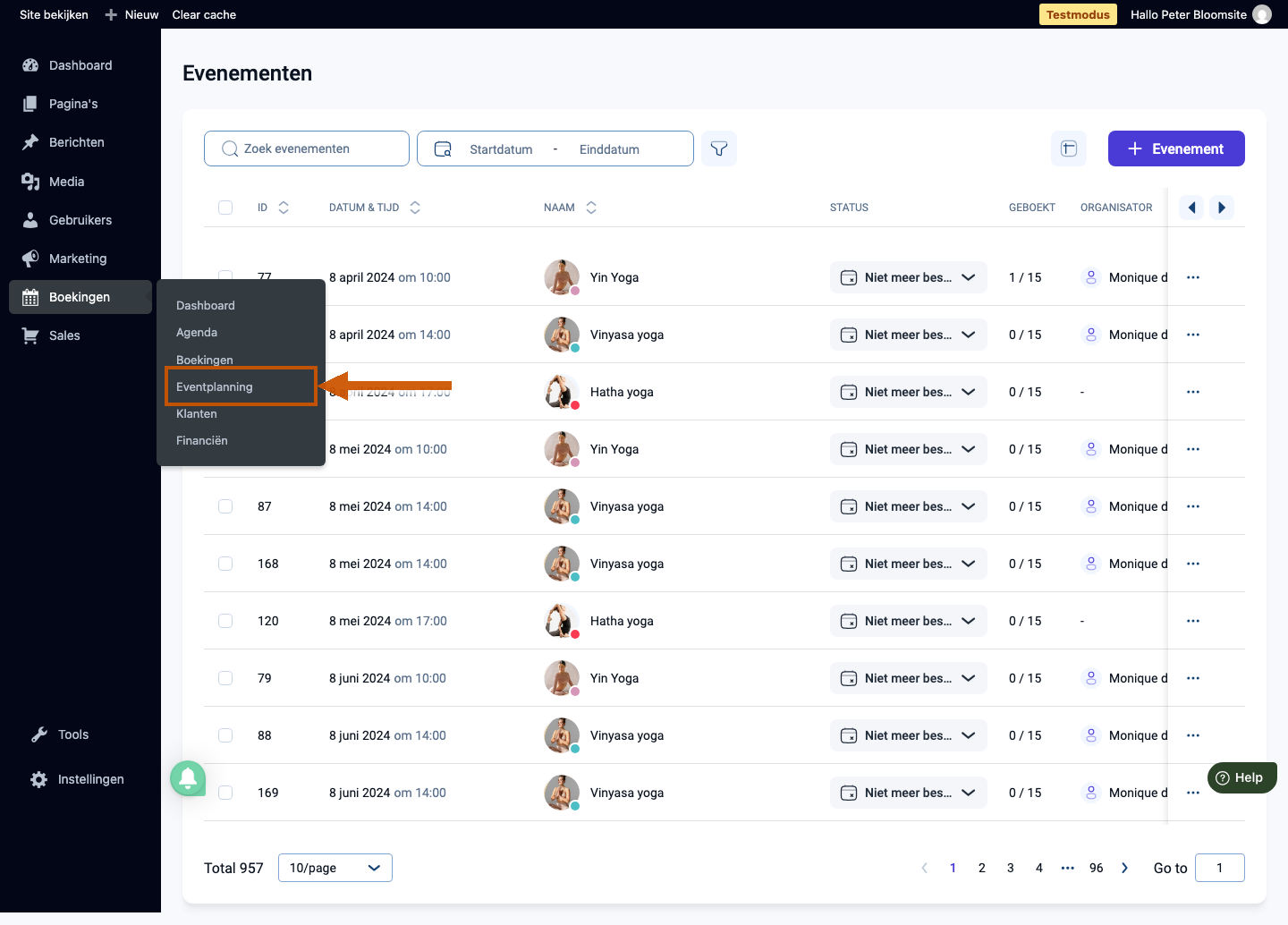1288x925 pixels.
Task: Open three-dots menu for event 168
Action: tap(1192, 564)
